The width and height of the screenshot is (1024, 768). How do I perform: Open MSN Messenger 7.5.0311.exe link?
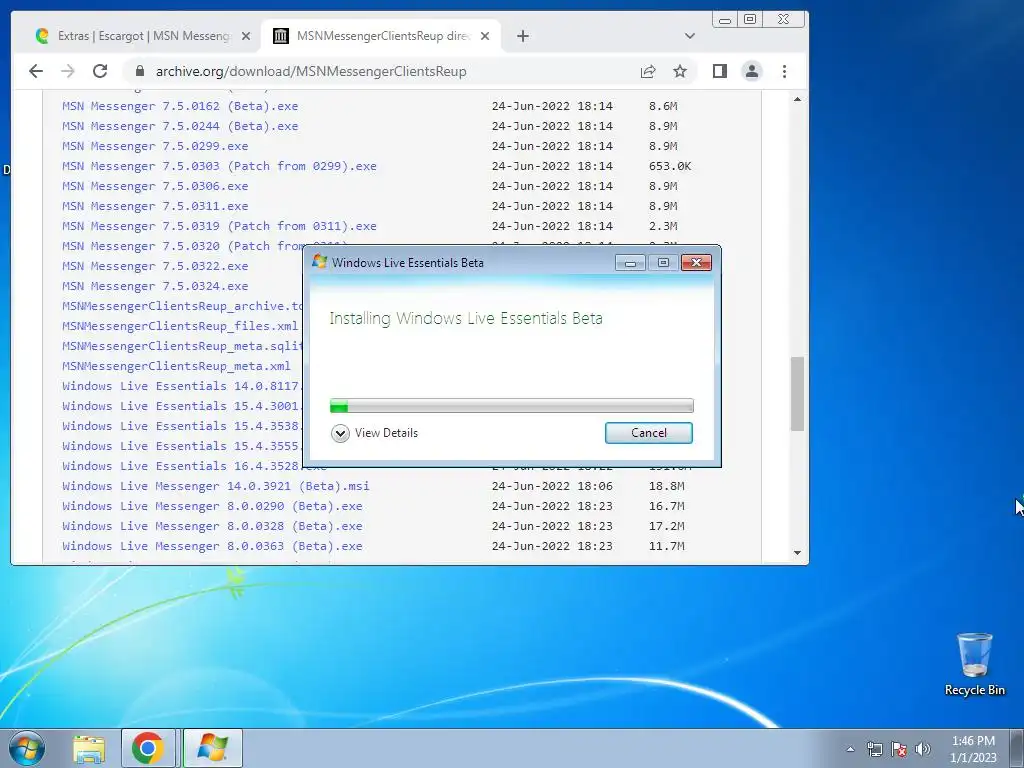(155, 206)
